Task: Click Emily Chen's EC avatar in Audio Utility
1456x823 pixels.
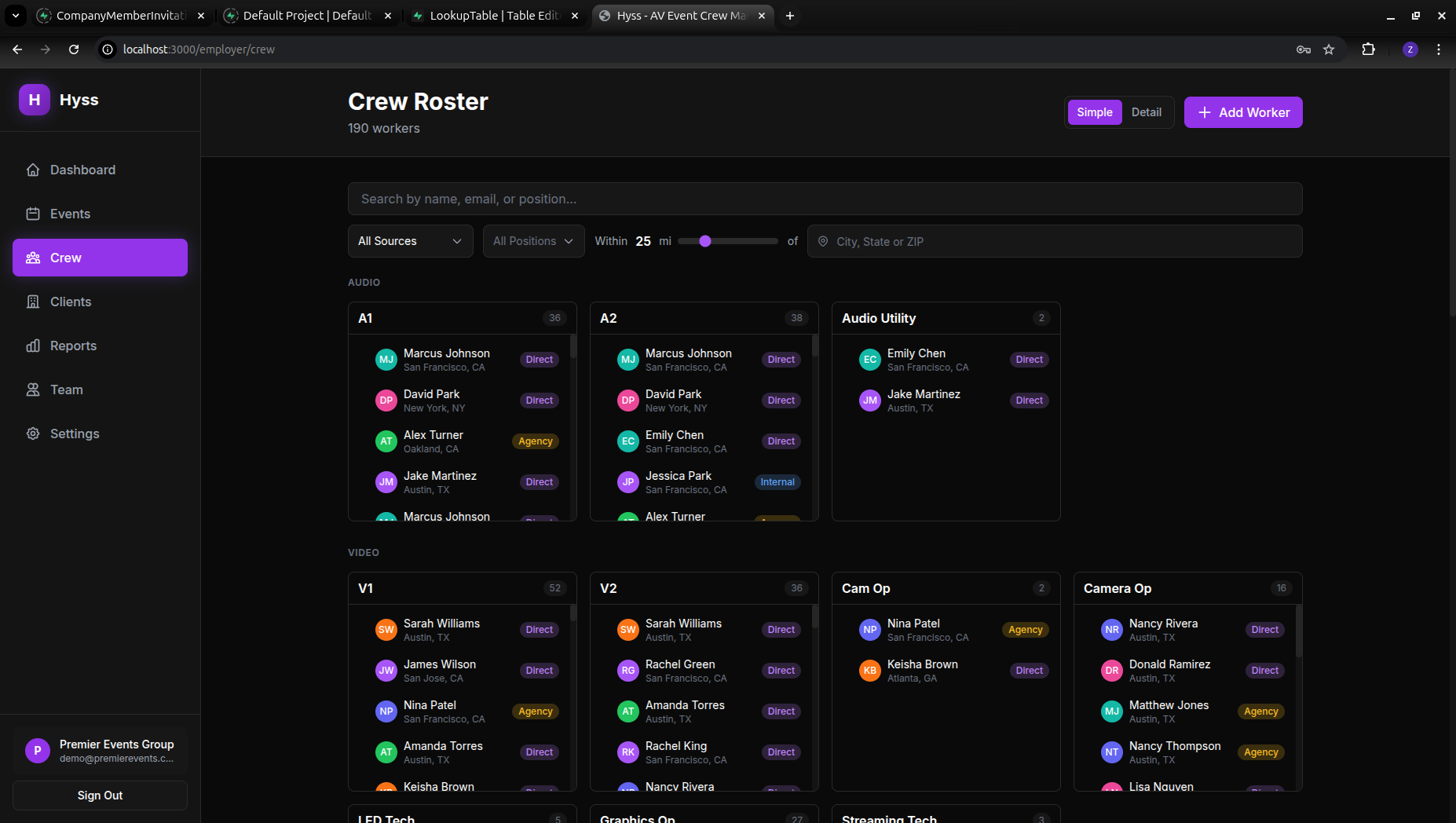Action: 870,360
